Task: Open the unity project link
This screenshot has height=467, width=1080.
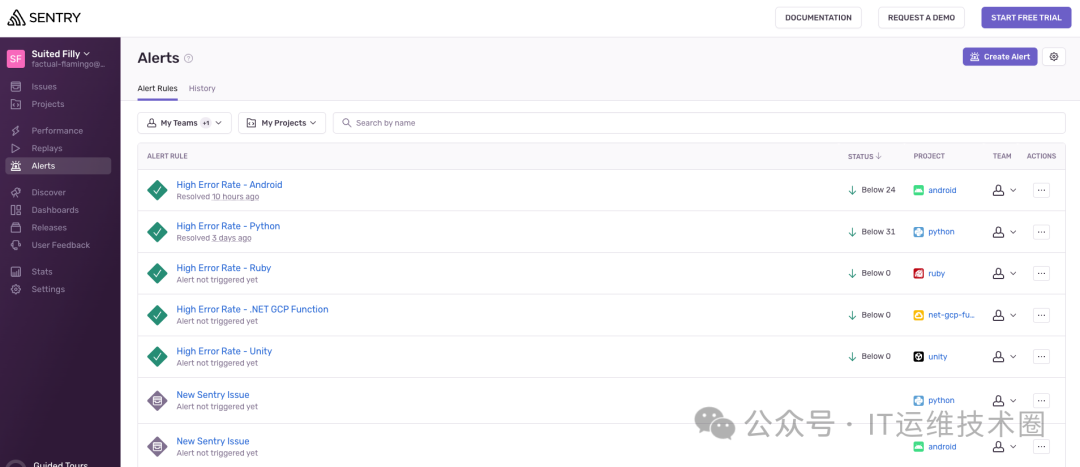Action: click(937, 357)
